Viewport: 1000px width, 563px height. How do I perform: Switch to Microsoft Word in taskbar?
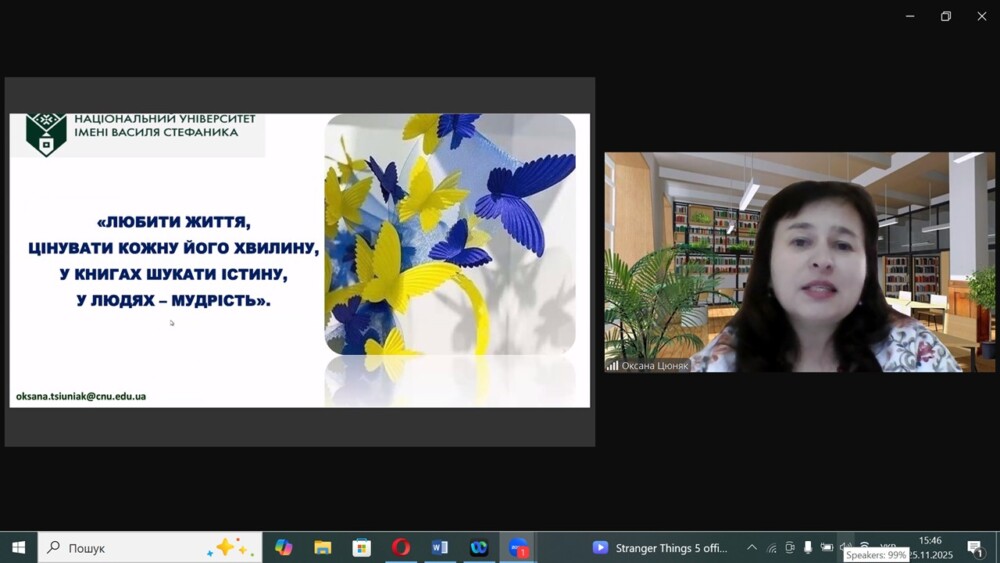tap(440, 547)
